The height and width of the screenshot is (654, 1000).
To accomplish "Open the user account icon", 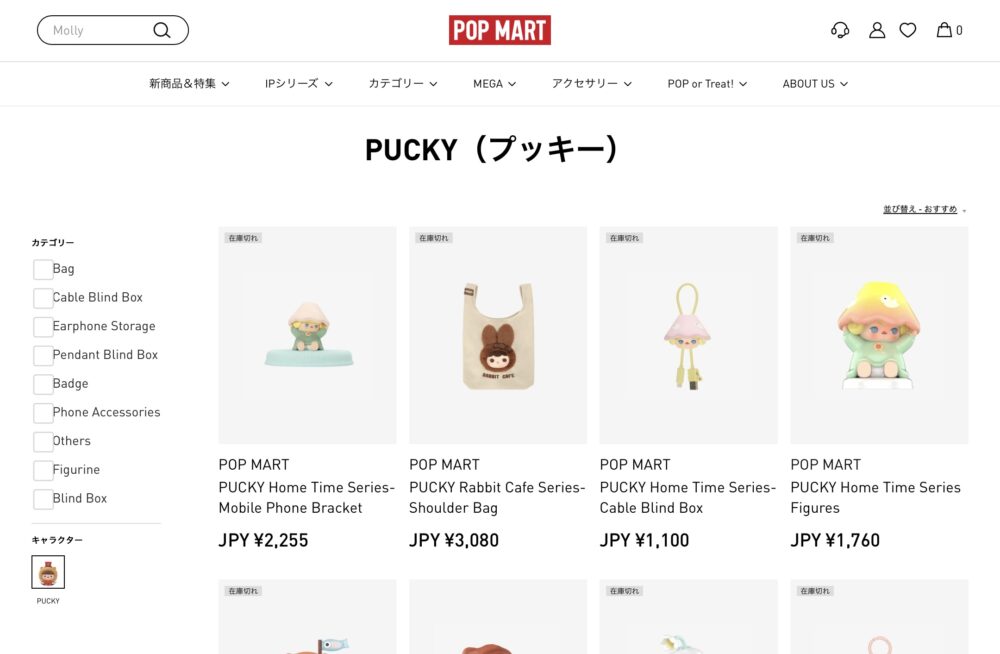I will [877, 30].
